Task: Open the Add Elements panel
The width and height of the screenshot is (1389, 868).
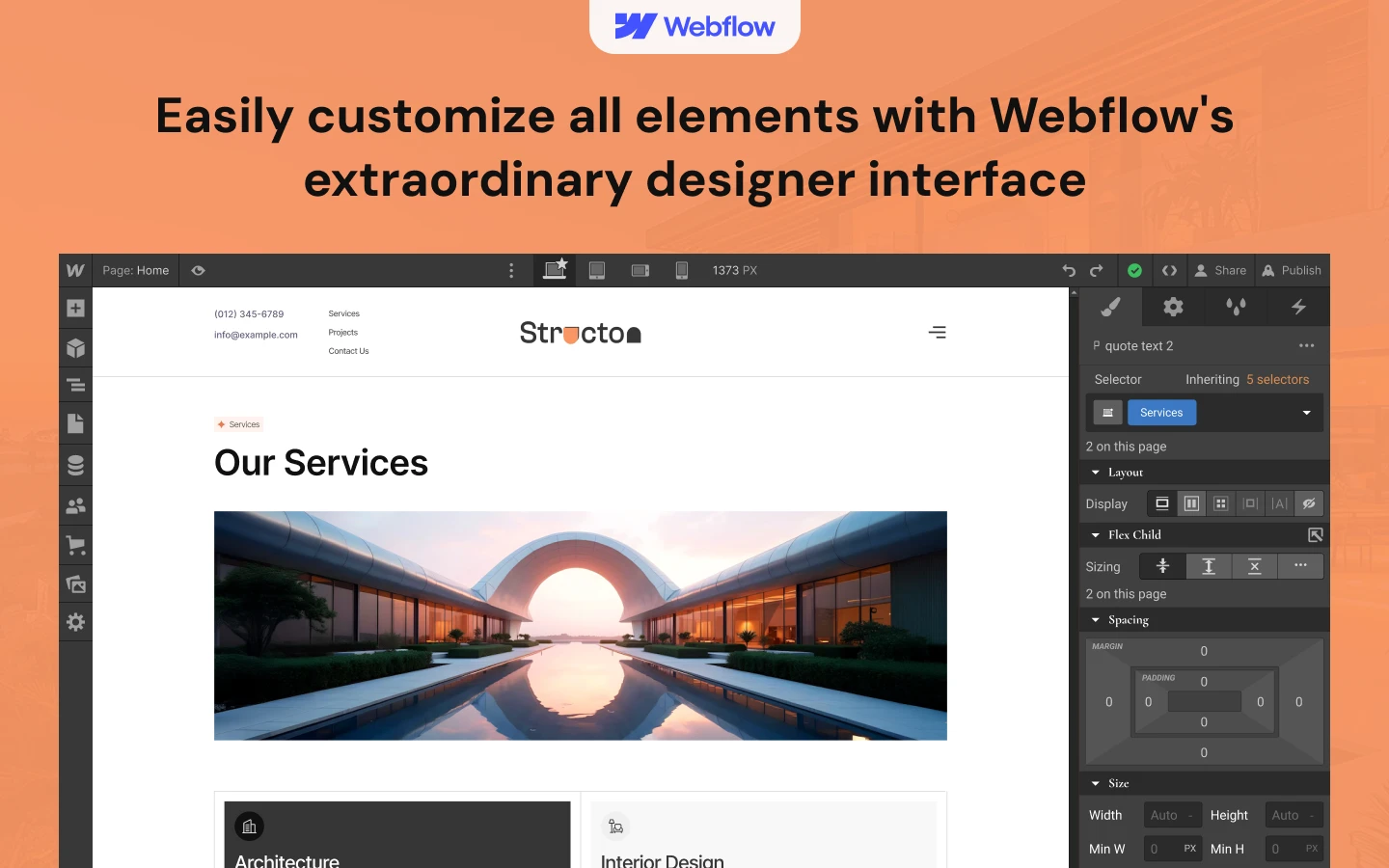Action: tap(75, 309)
